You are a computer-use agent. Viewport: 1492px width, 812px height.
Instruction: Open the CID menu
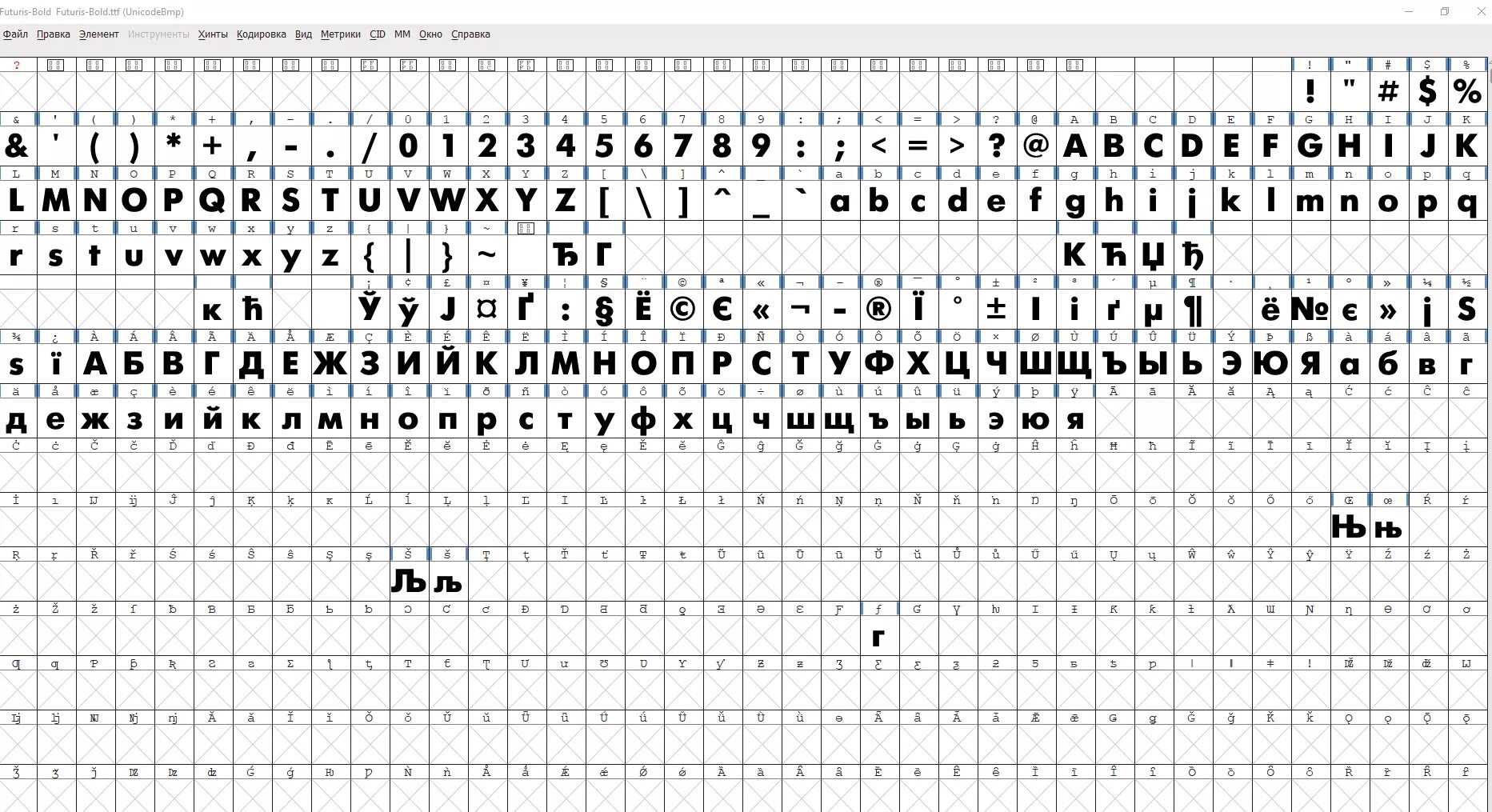[378, 34]
